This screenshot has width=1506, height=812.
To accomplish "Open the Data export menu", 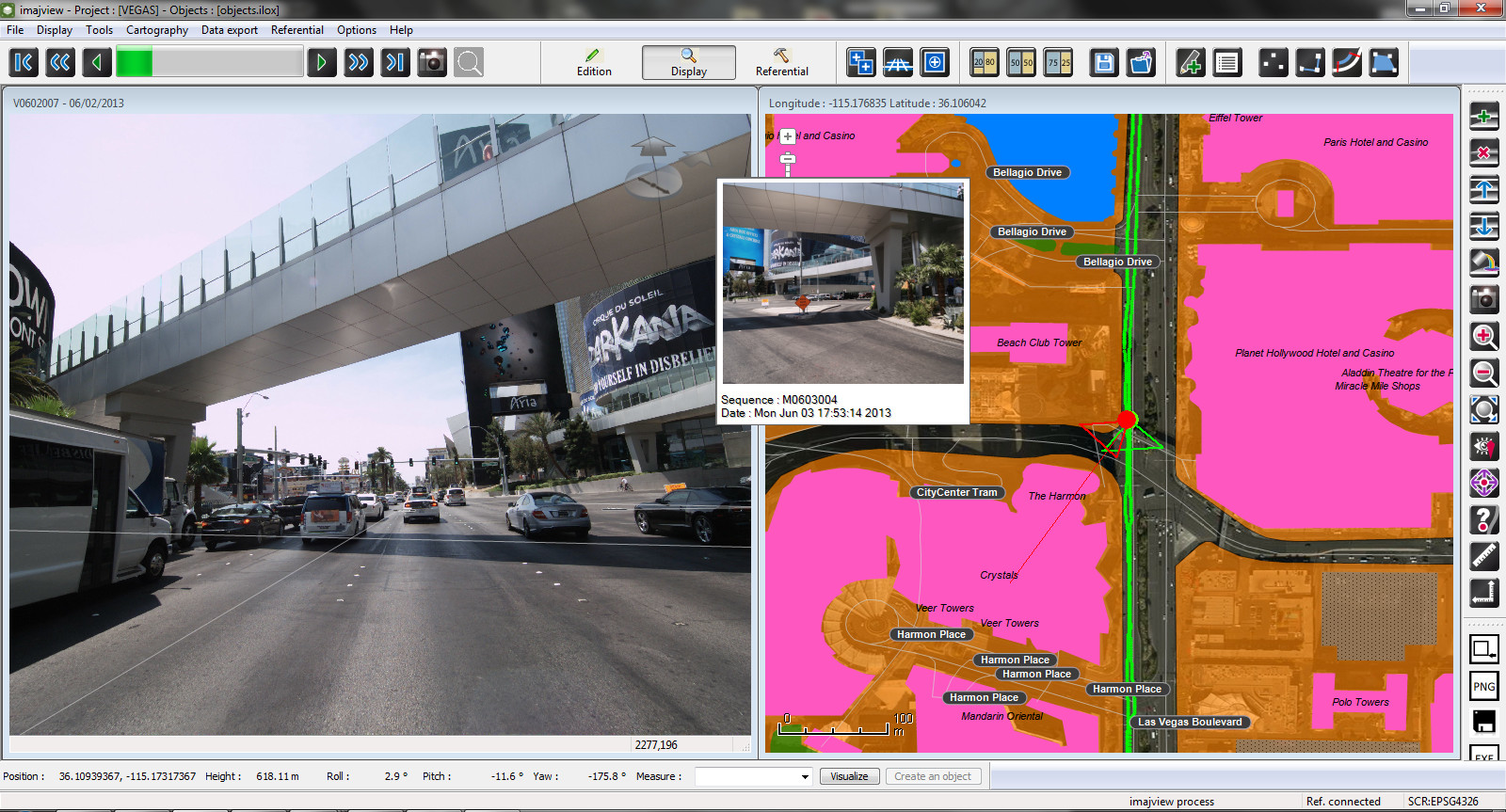I will pyautogui.click(x=230, y=30).
